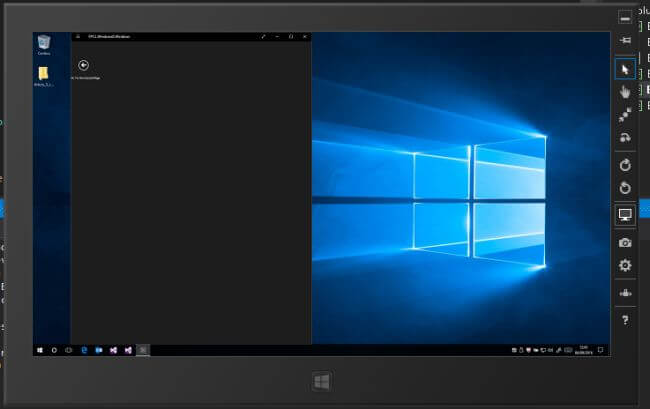Viewport: 650px width, 409px height.
Task: Select pinch/zoom touch mode tool
Action: tap(625, 115)
